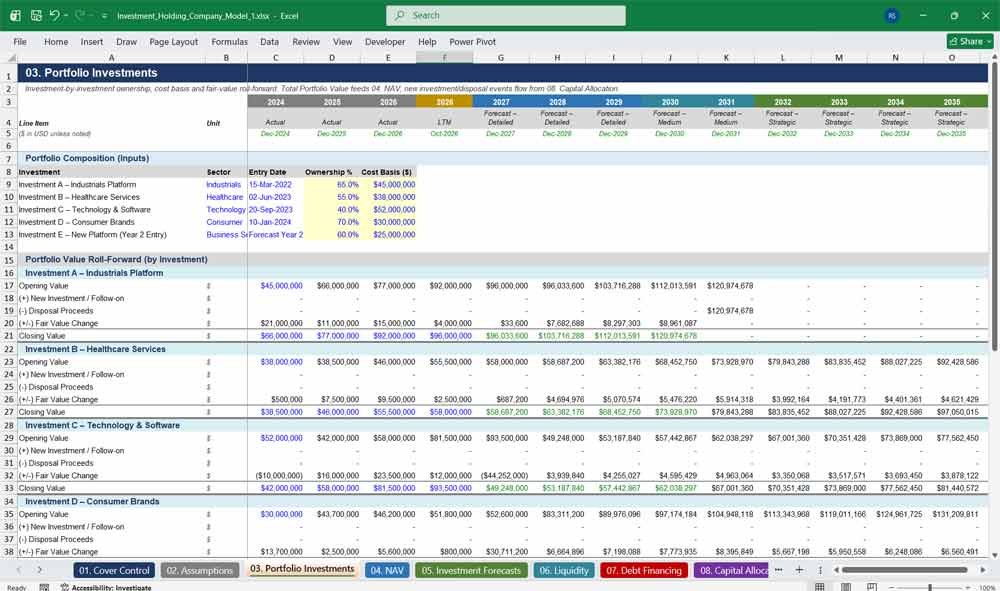Select row 21 header
Screen dimensions: 1000x591
coord(9,336)
